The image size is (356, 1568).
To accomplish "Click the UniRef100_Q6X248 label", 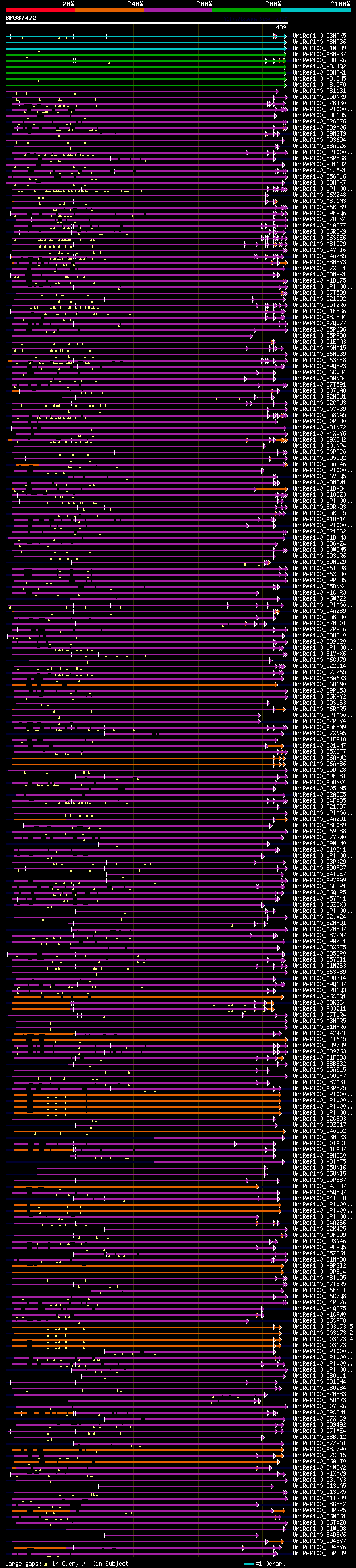I will point(319,195).
